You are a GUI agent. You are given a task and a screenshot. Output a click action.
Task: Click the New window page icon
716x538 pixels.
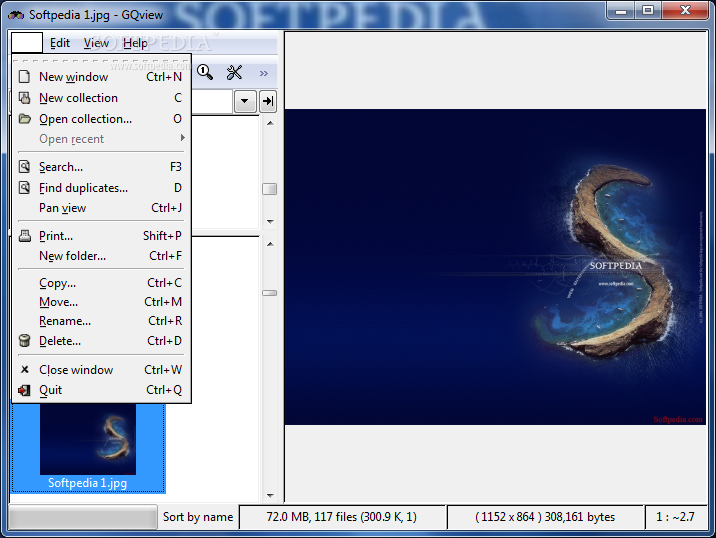(25, 77)
